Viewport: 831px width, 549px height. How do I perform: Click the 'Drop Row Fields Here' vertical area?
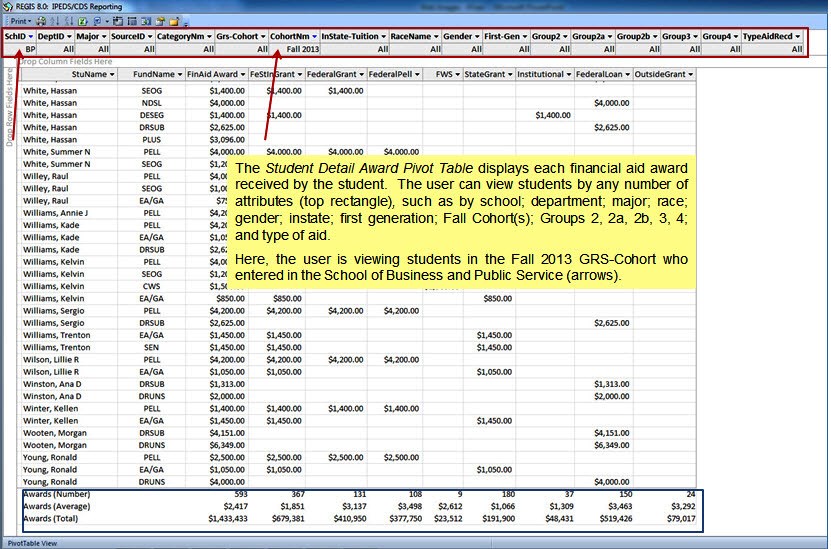(9, 107)
